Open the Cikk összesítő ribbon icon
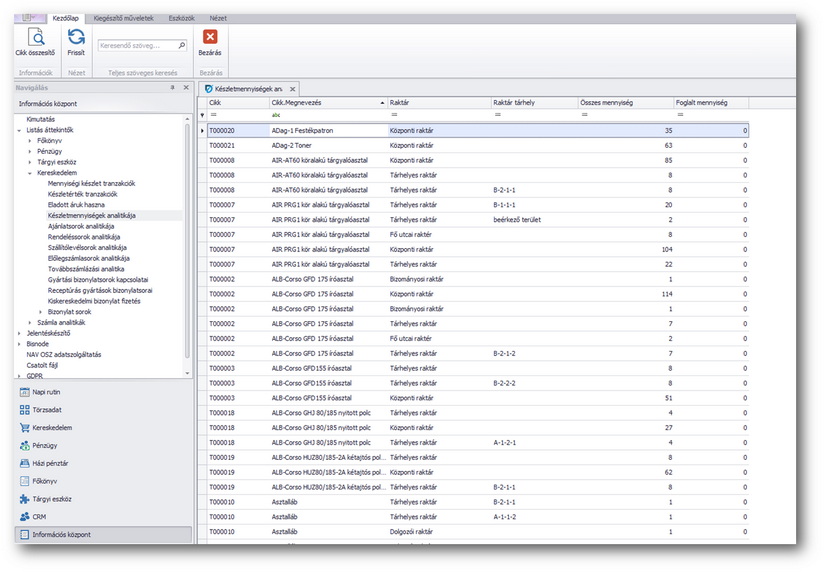 [x=34, y=40]
